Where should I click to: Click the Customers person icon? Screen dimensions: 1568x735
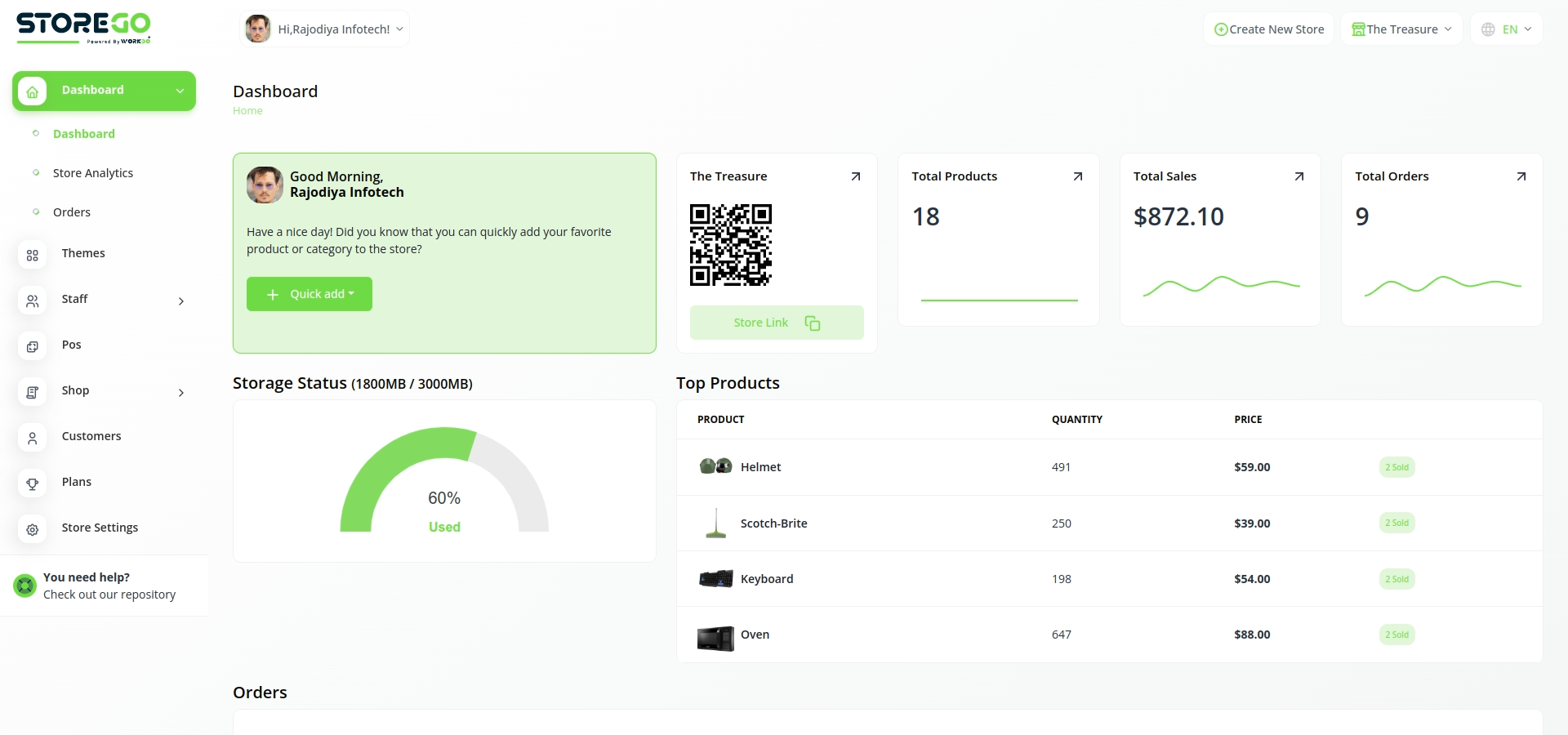point(33,439)
